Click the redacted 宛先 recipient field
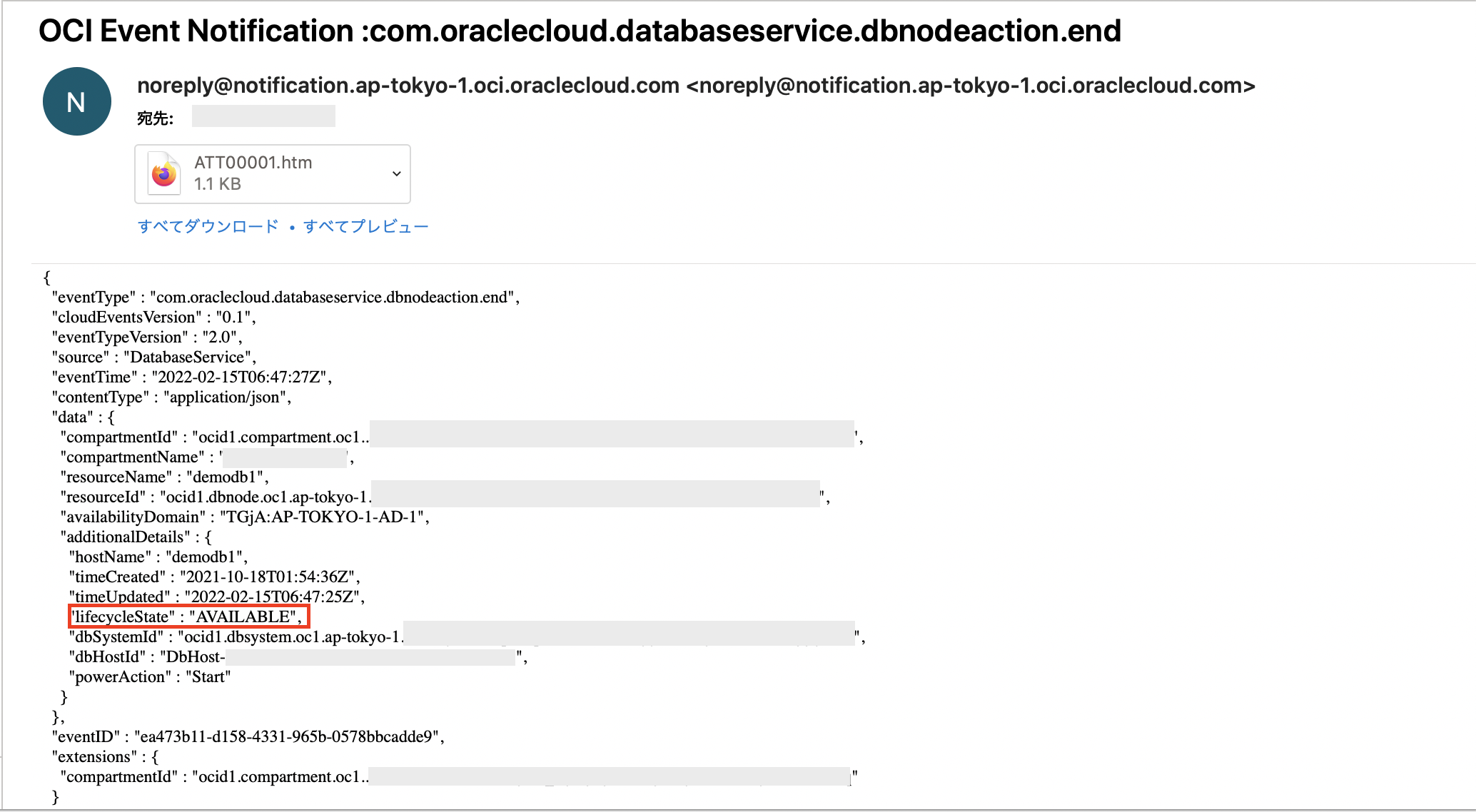Image resolution: width=1476 pixels, height=812 pixels. (x=263, y=116)
